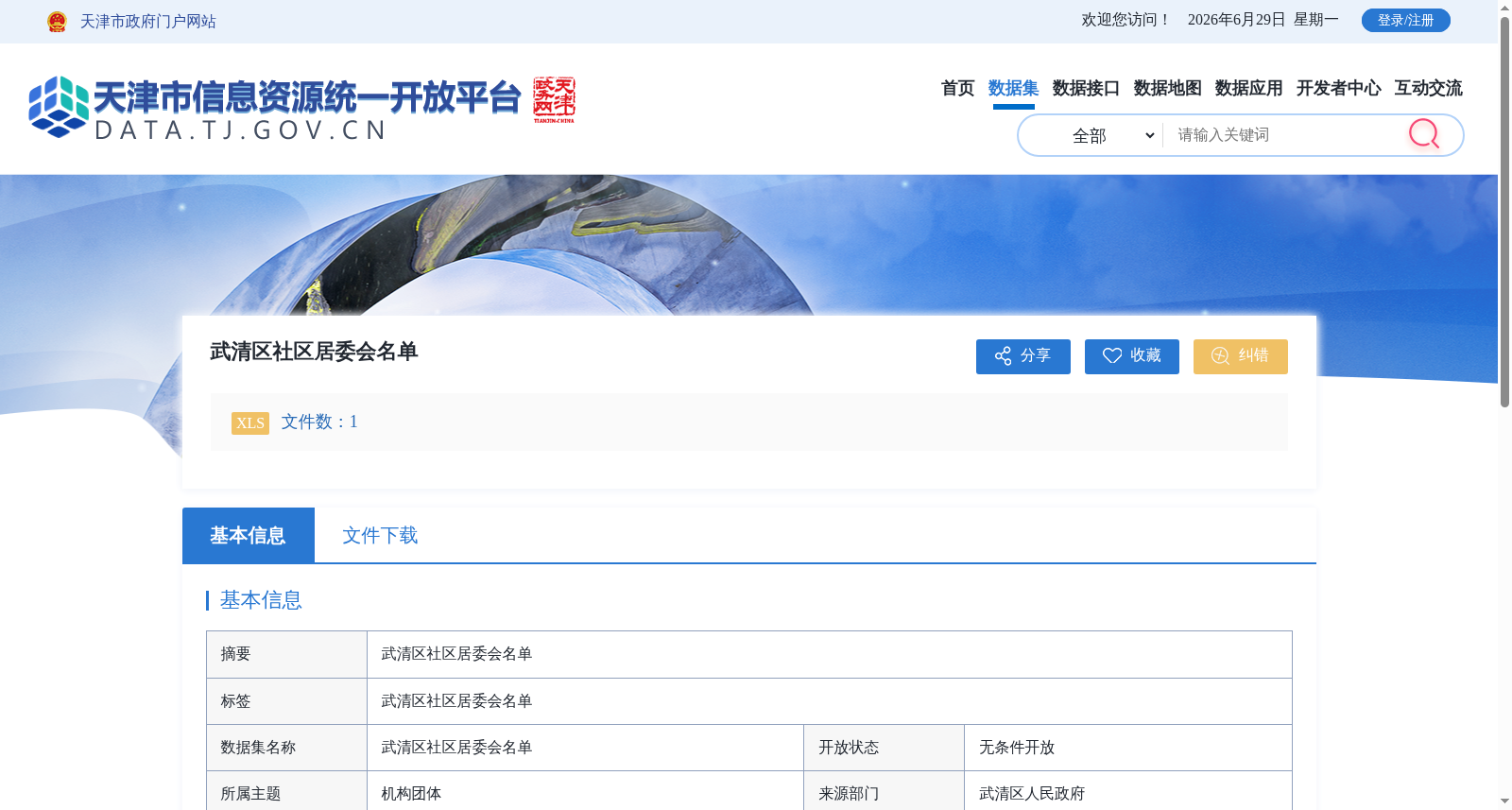Switch to the 基本信息 tab

(x=248, y=535)
